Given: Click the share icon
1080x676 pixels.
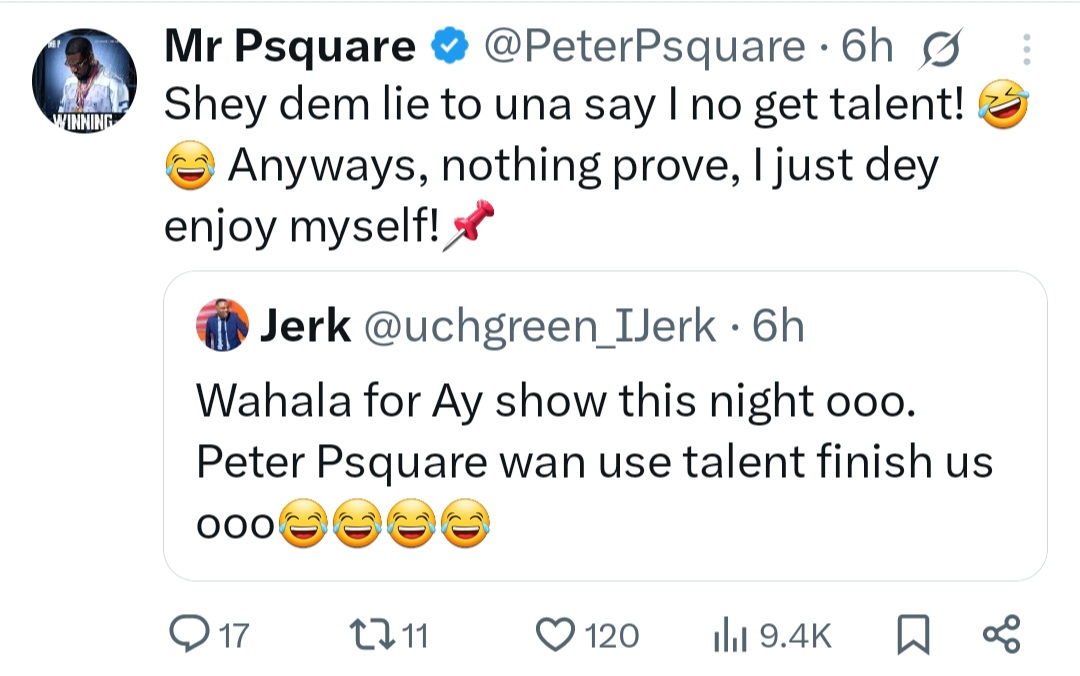Looking at the screenshot, I should (x=1001, y=635).
